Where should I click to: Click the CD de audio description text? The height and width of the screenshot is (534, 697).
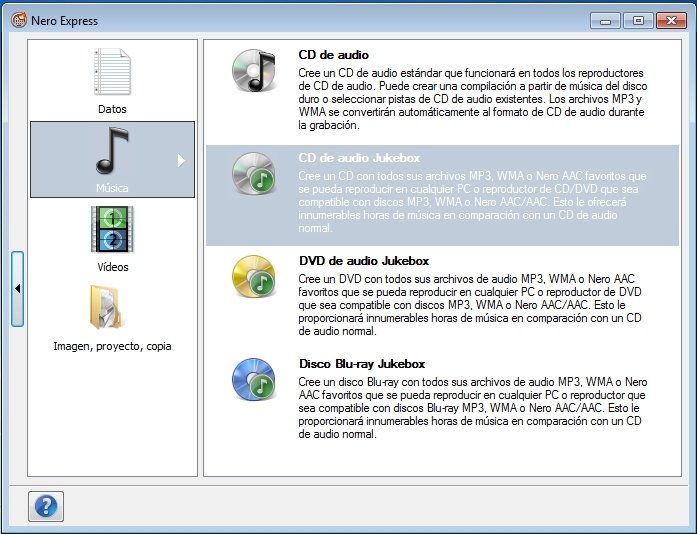pos(473,99)
